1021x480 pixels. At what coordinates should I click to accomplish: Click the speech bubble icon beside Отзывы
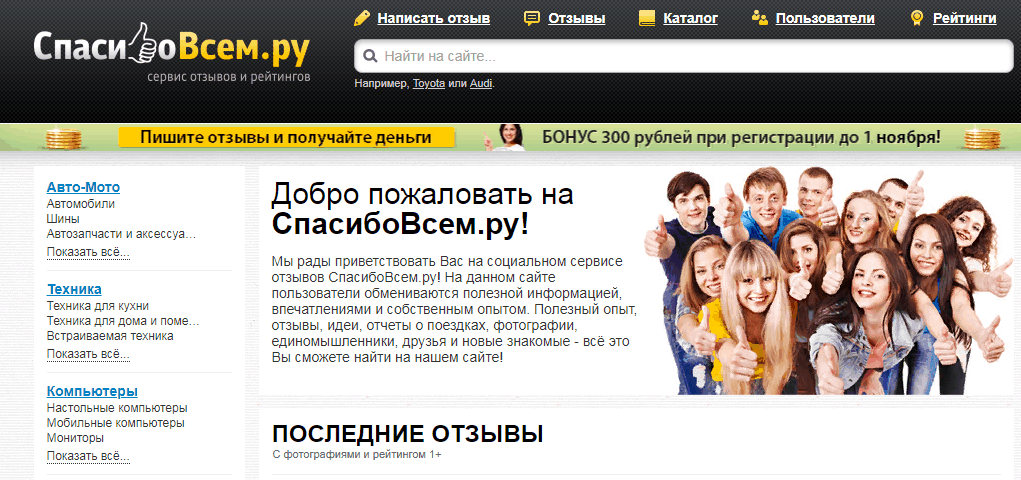[532, 18]
